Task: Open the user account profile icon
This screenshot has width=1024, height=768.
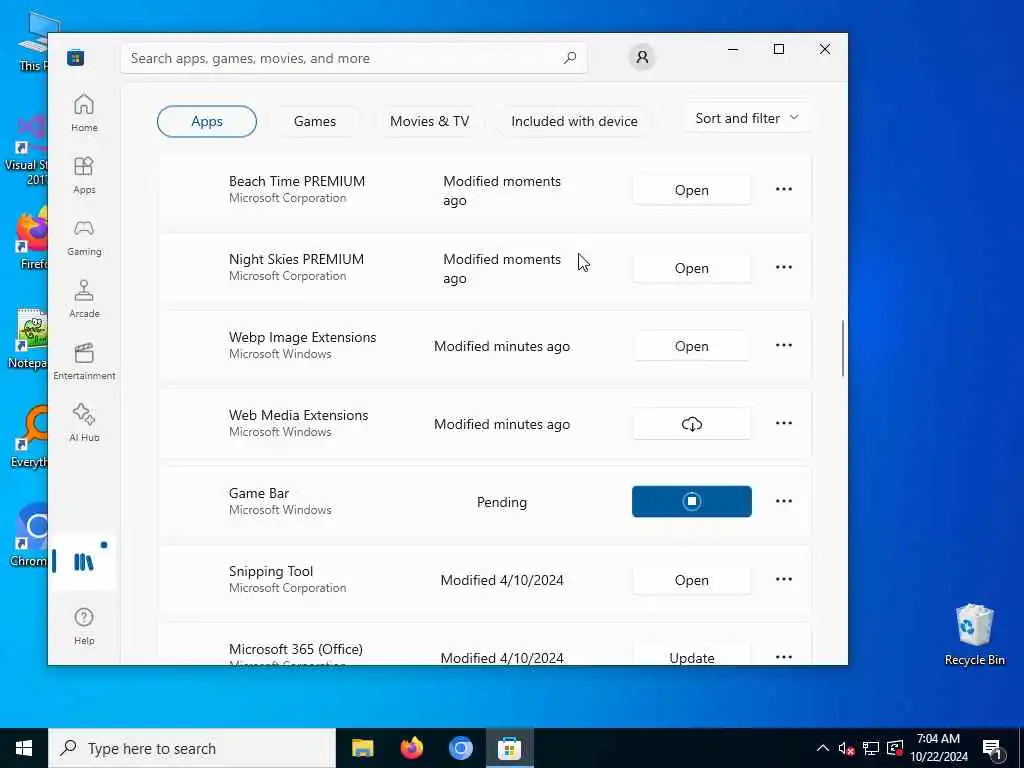Action: click(642, 57)
